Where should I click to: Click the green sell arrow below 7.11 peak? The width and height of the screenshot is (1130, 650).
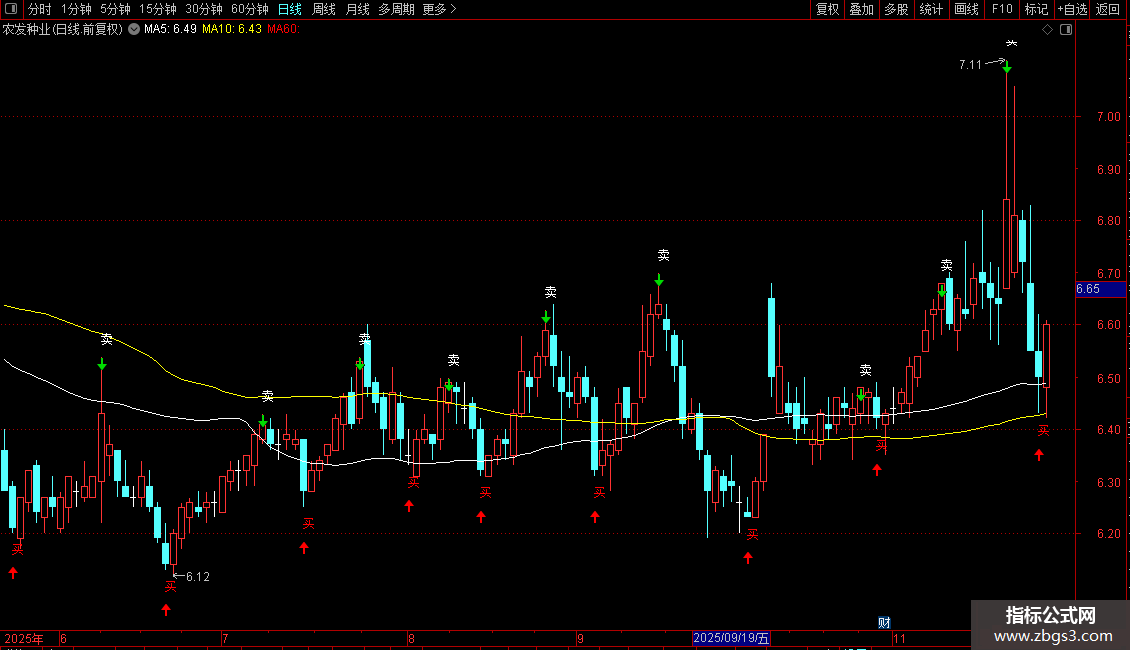(1007, 68)
